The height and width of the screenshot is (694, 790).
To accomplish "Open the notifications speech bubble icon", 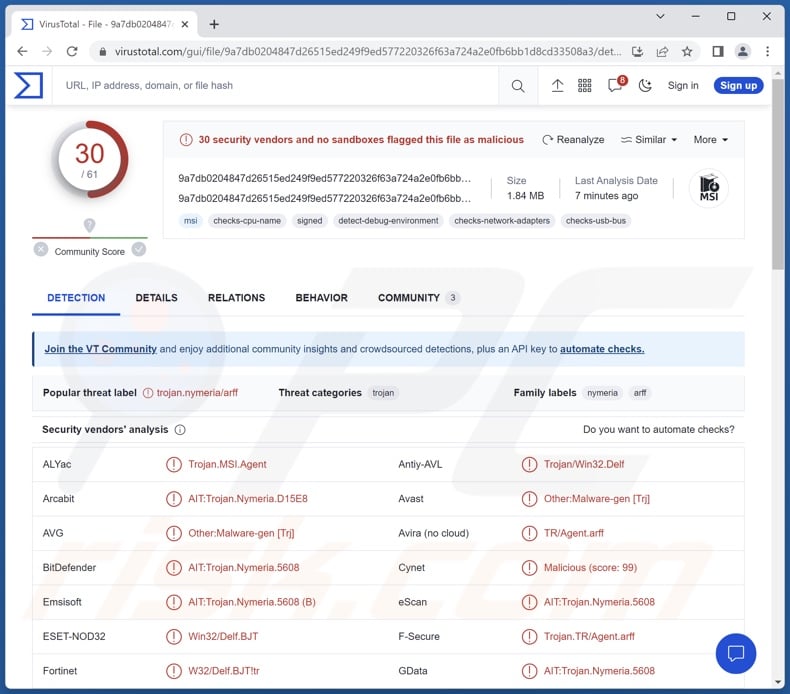I will coord(616,85).
